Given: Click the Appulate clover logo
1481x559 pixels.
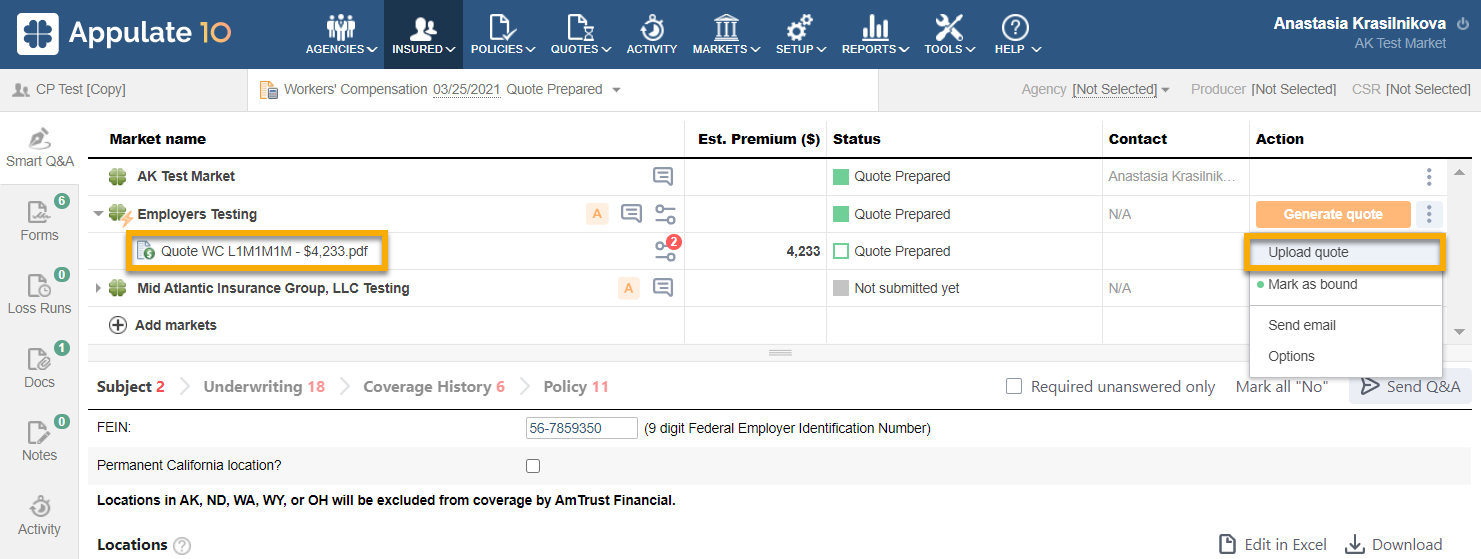Looking at the screenshot, I should click(38, 34).
